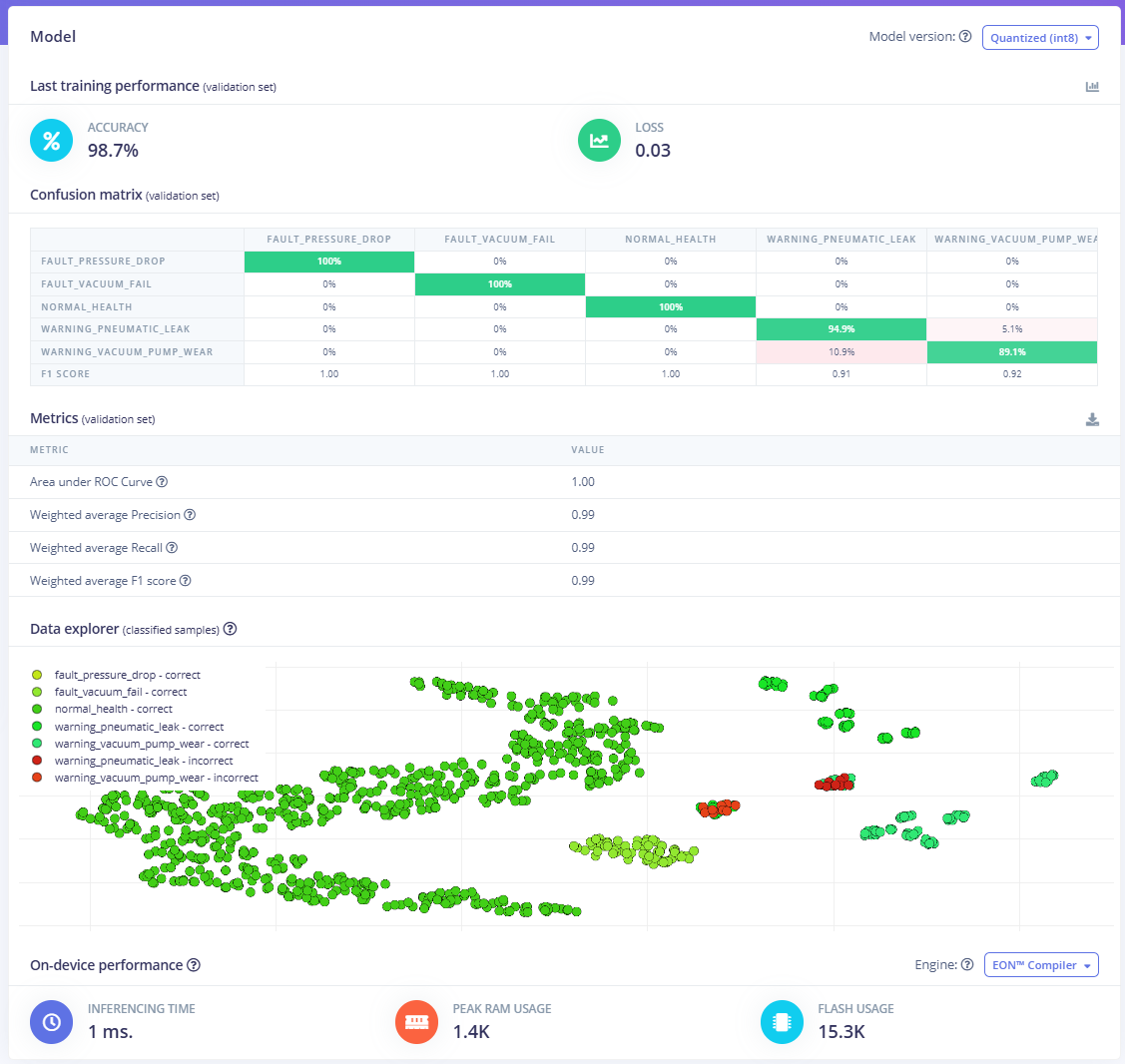The width and height of the screenshot is (1125, 1064).
Task: Click the flash usage value 15.3K
Action: pos(842,1032)
